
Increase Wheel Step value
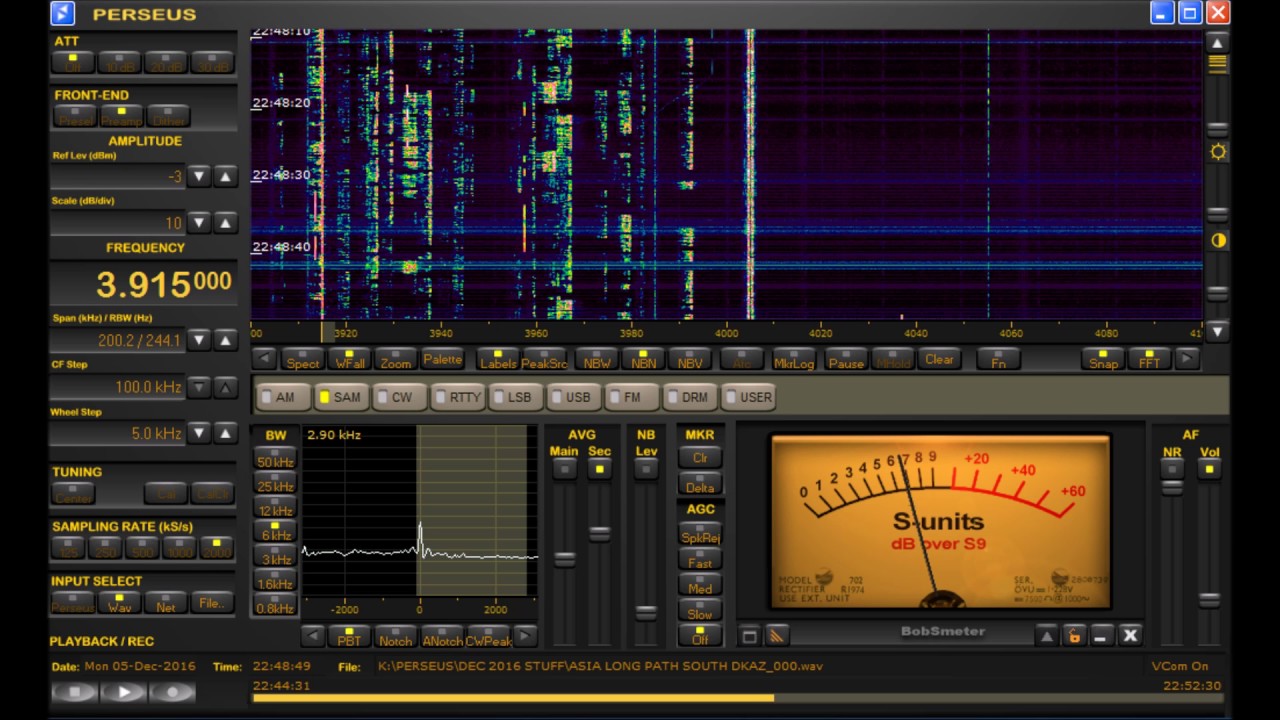pos(225,433)
